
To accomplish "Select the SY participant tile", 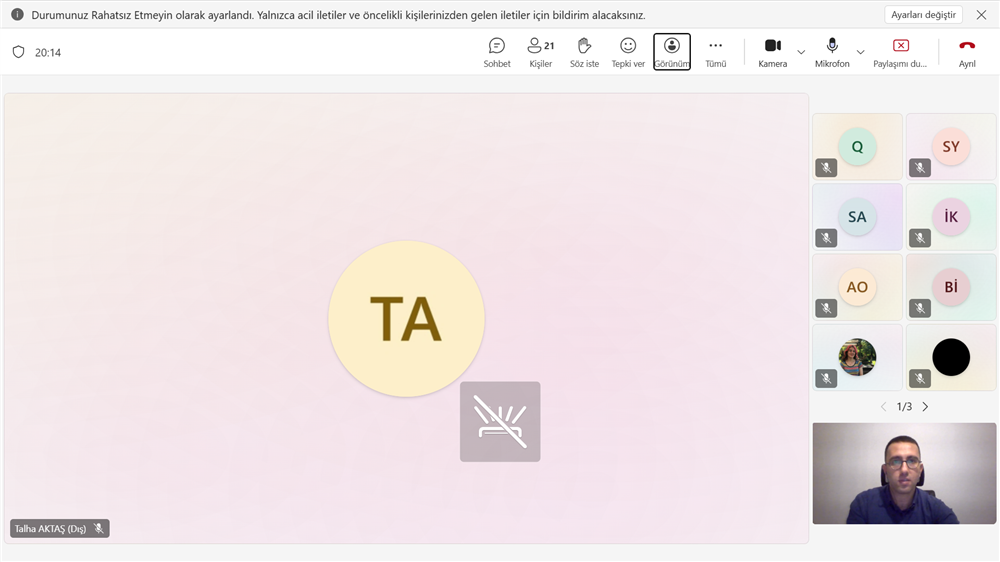I will point(951,146).
